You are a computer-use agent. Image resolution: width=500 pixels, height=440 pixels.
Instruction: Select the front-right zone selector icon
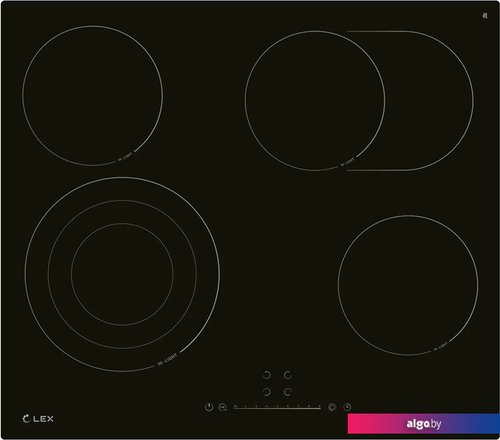(287, 392)
